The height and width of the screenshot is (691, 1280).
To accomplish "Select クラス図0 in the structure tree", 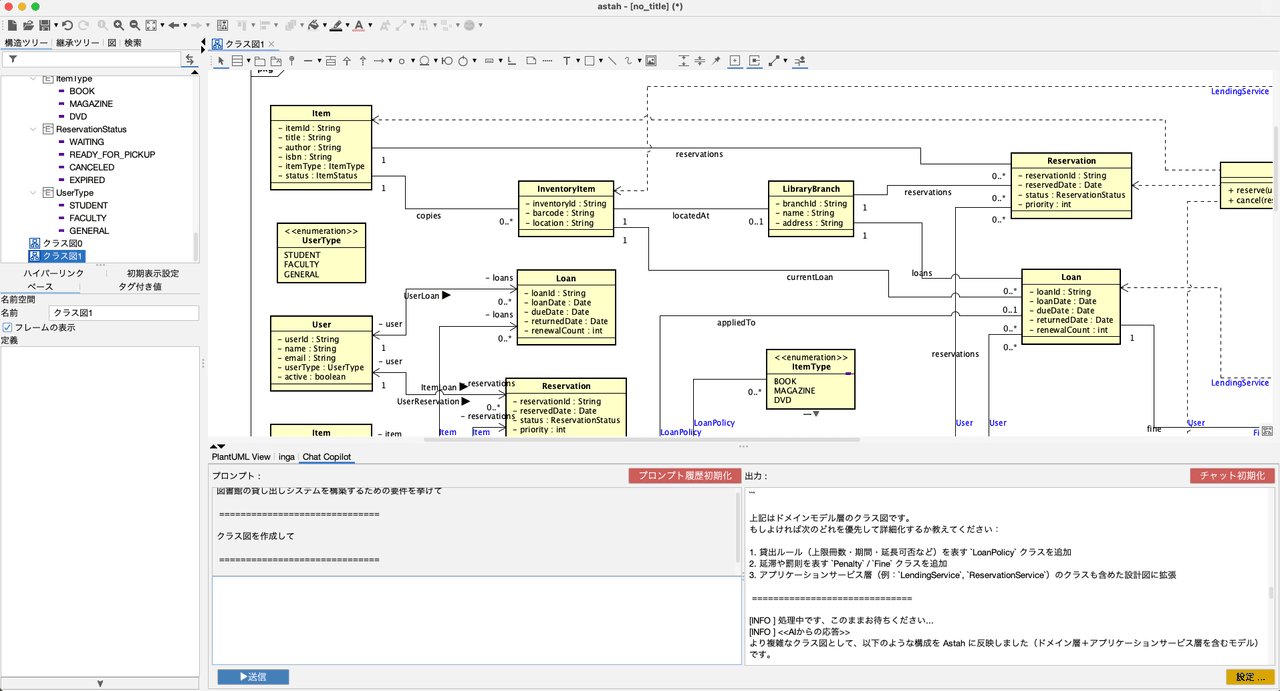I will pyautogui.click(x=63, y=243).
